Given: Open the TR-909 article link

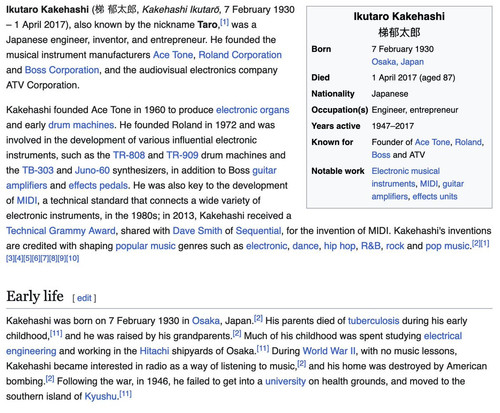Looking at the screenshot, I should point(182,155).
